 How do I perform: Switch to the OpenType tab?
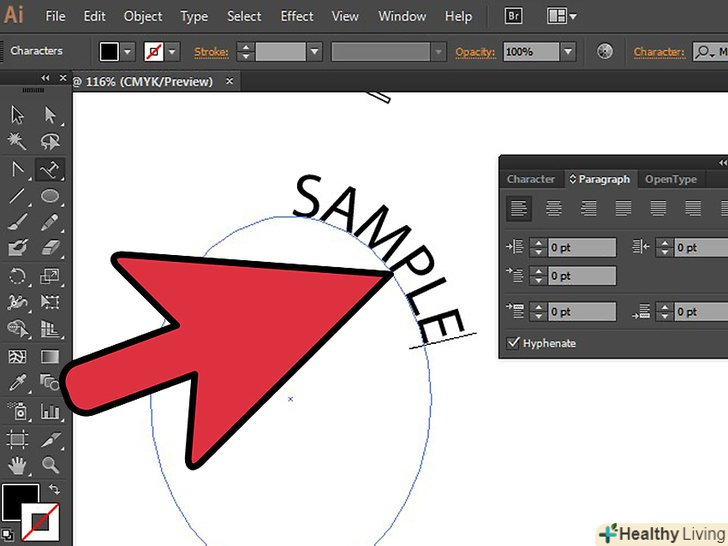point(671,179)
